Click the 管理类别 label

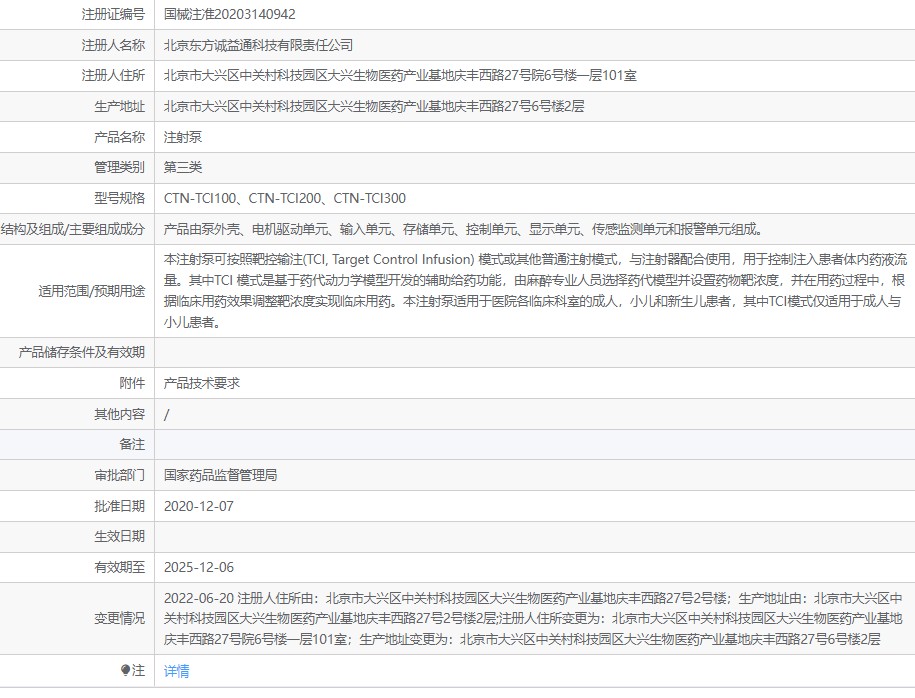tap(120, 167)
